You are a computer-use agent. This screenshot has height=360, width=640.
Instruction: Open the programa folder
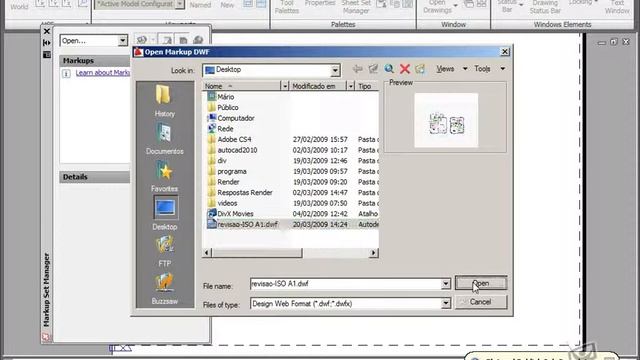(x=227, y=171)
